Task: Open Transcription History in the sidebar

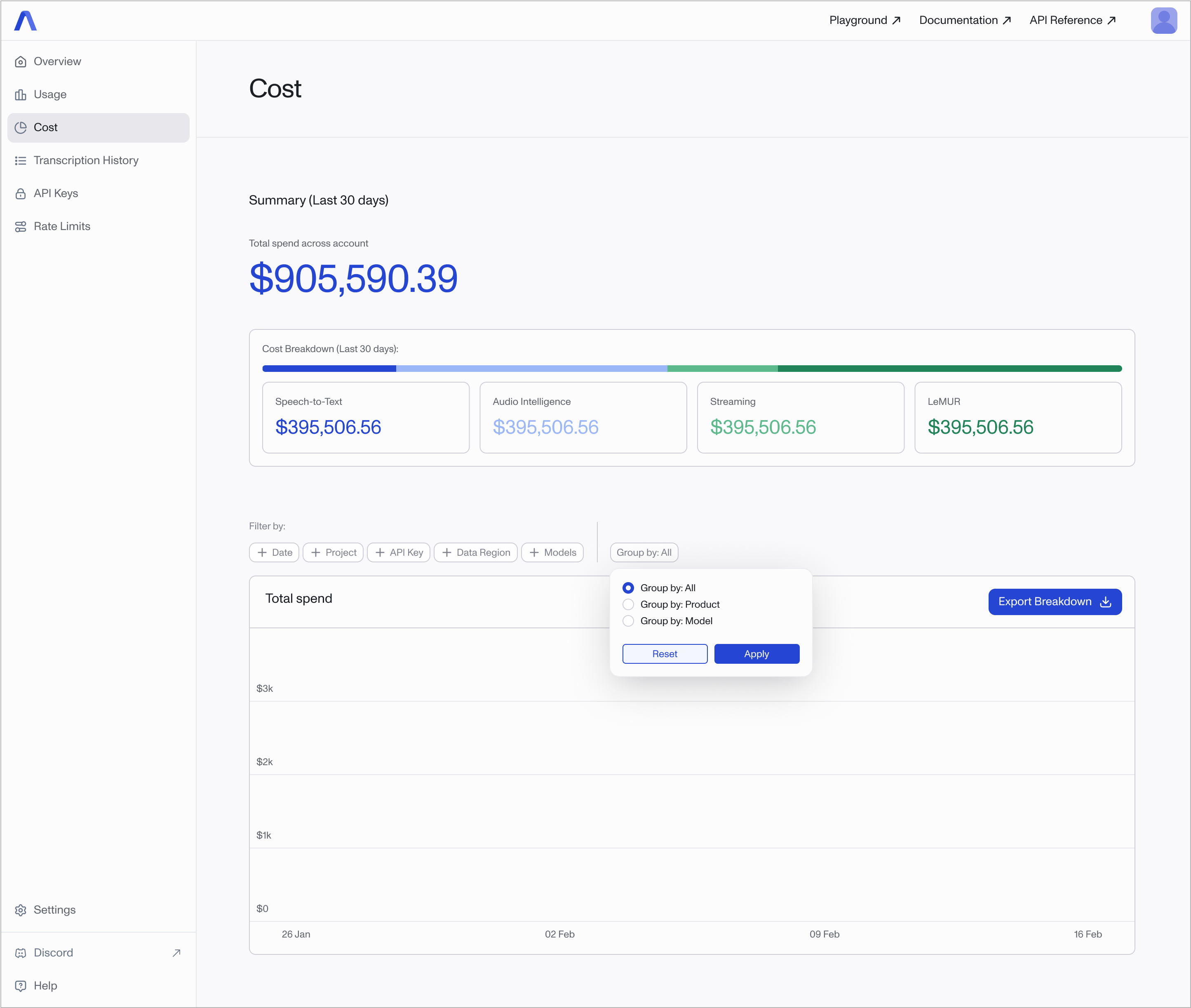Action: (86, 160)
